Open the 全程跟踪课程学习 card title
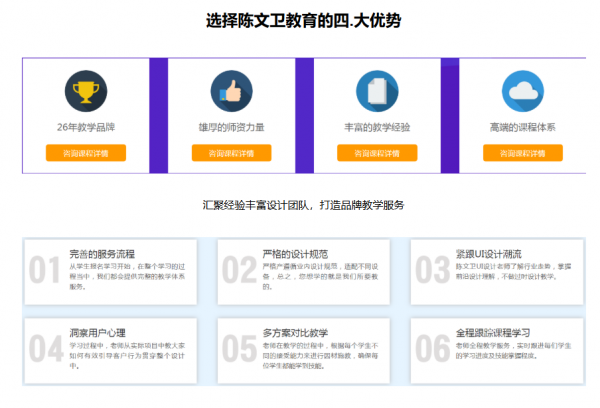Screen dimensions: 600x408 (x=492, y=332)
